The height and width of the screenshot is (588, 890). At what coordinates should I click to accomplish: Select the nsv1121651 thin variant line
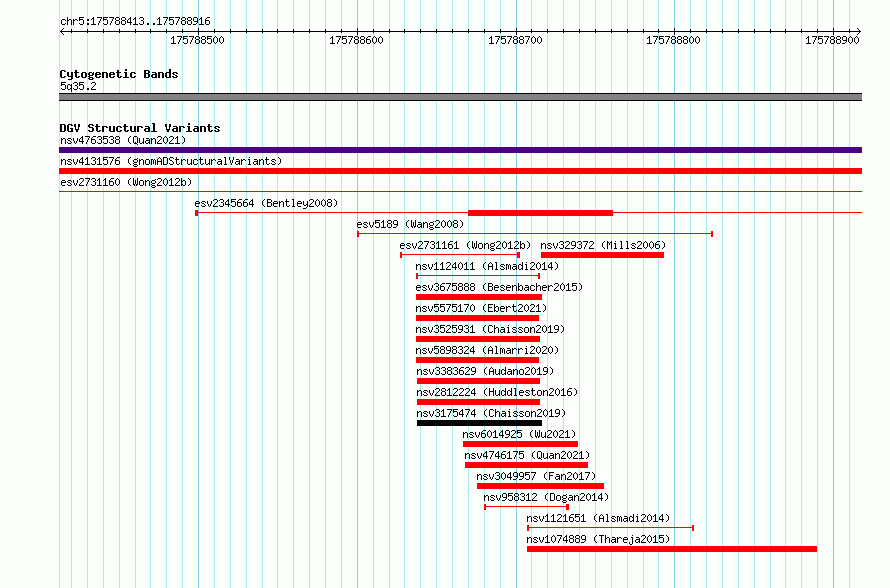[x=611, y=528]
